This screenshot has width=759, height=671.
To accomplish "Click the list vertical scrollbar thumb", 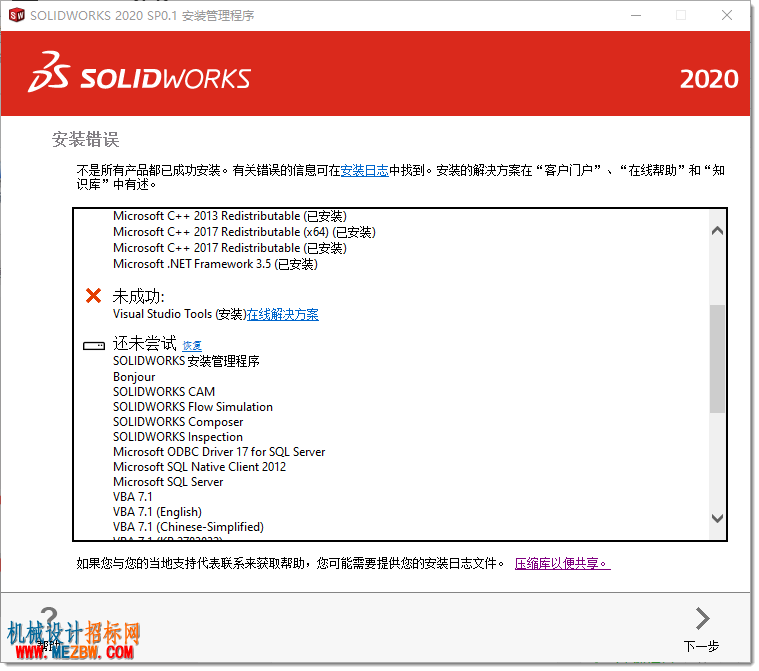I will point(717,359).
